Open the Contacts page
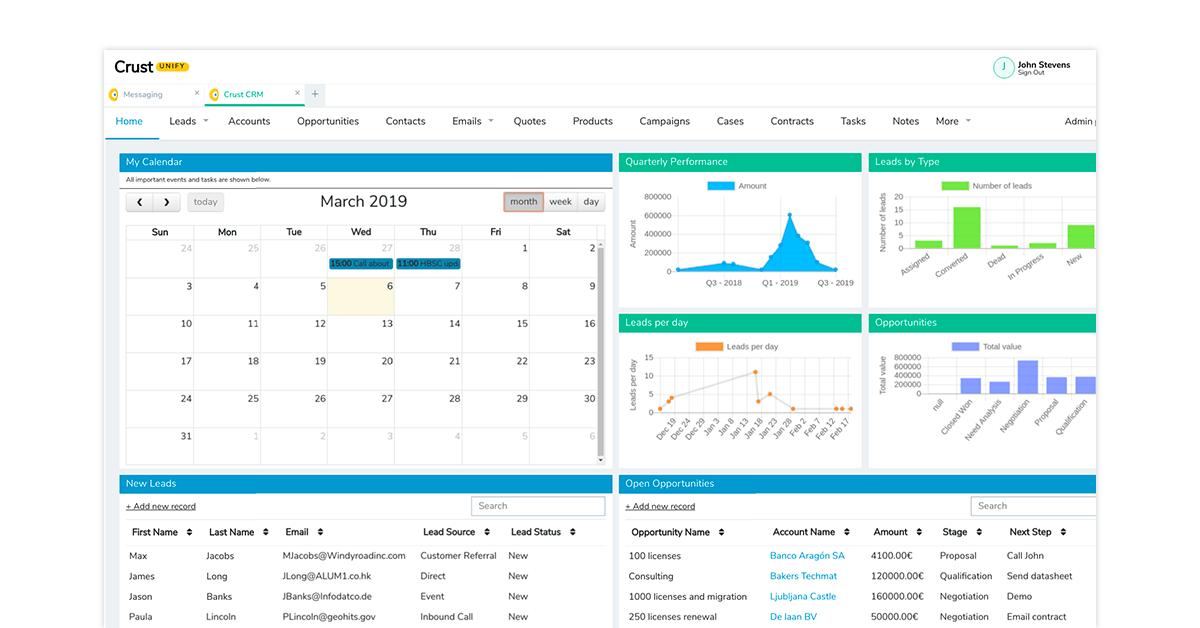The width and height of the screenshot is (1200, 628). 405,121
